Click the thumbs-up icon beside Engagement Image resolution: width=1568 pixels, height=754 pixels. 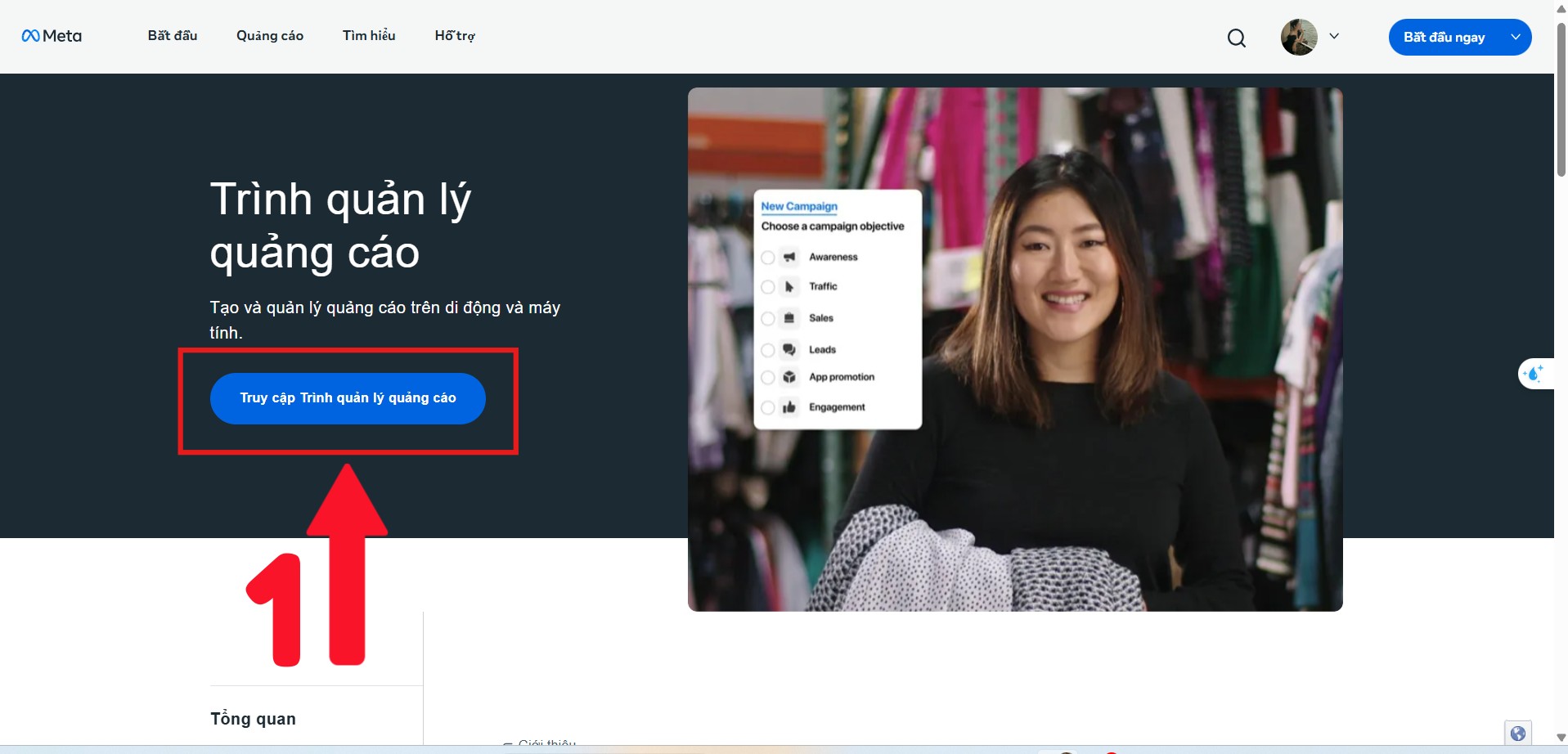click(x=789, y=407)
